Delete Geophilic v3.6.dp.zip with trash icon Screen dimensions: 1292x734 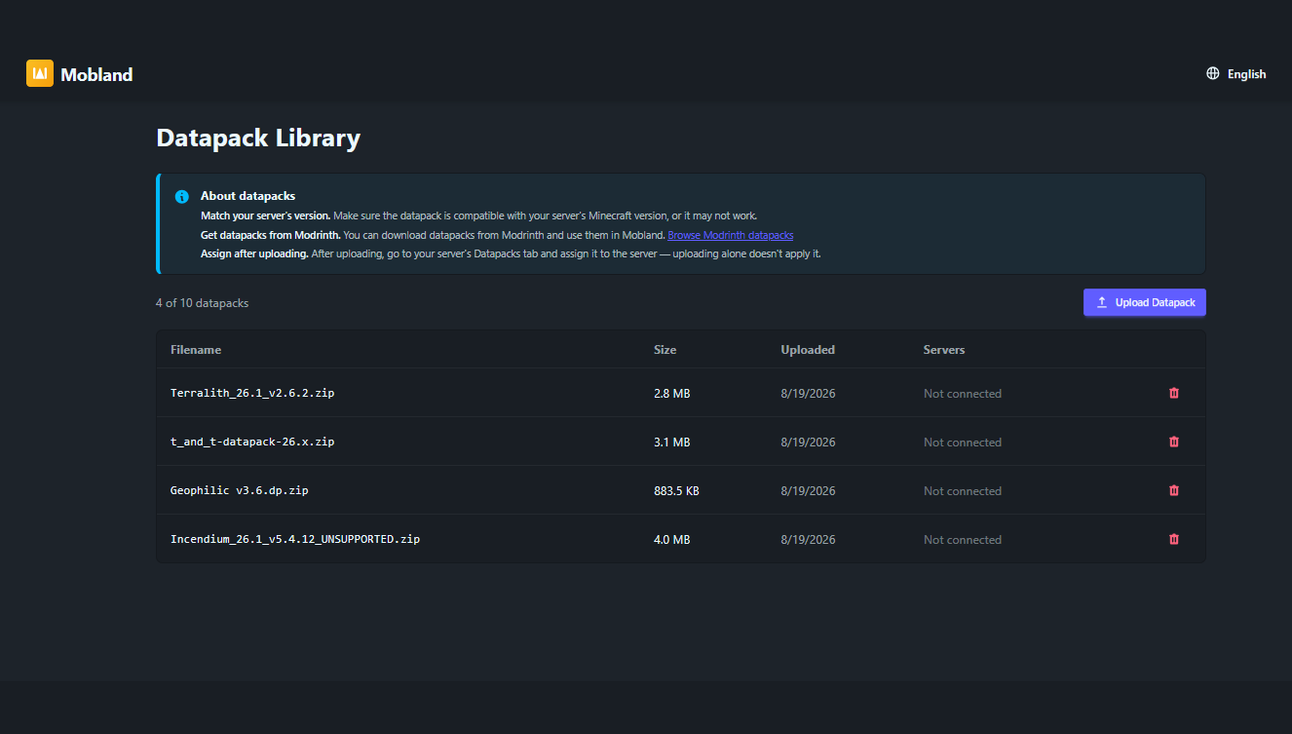click(1174, 490)
